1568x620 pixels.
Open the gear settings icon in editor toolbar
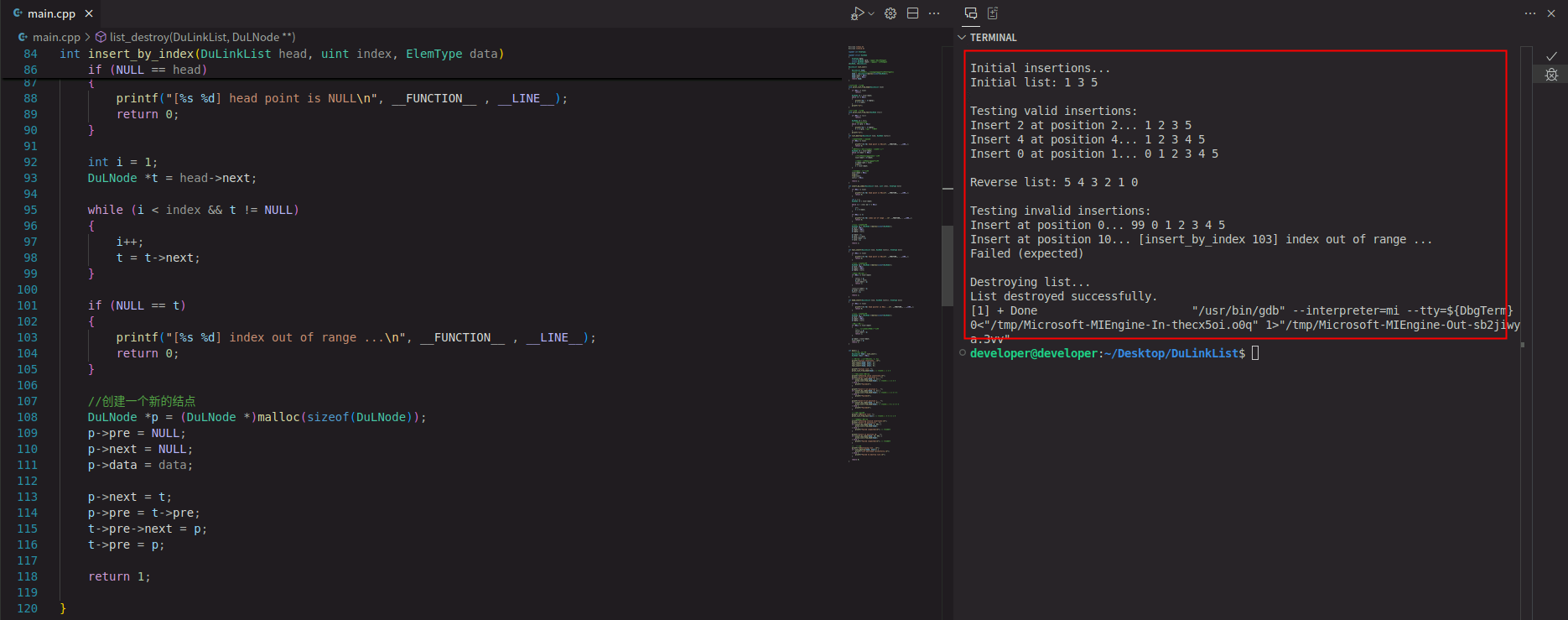pyautogui.click(x=890, y=13)
